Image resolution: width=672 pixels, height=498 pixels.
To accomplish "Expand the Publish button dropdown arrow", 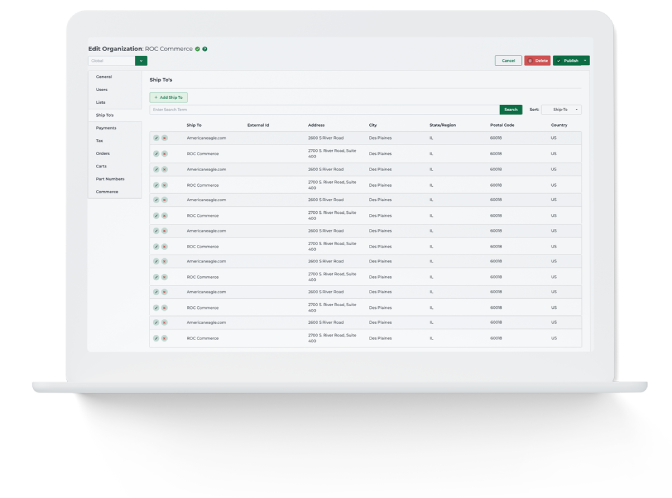I will (x=585, y=61).
